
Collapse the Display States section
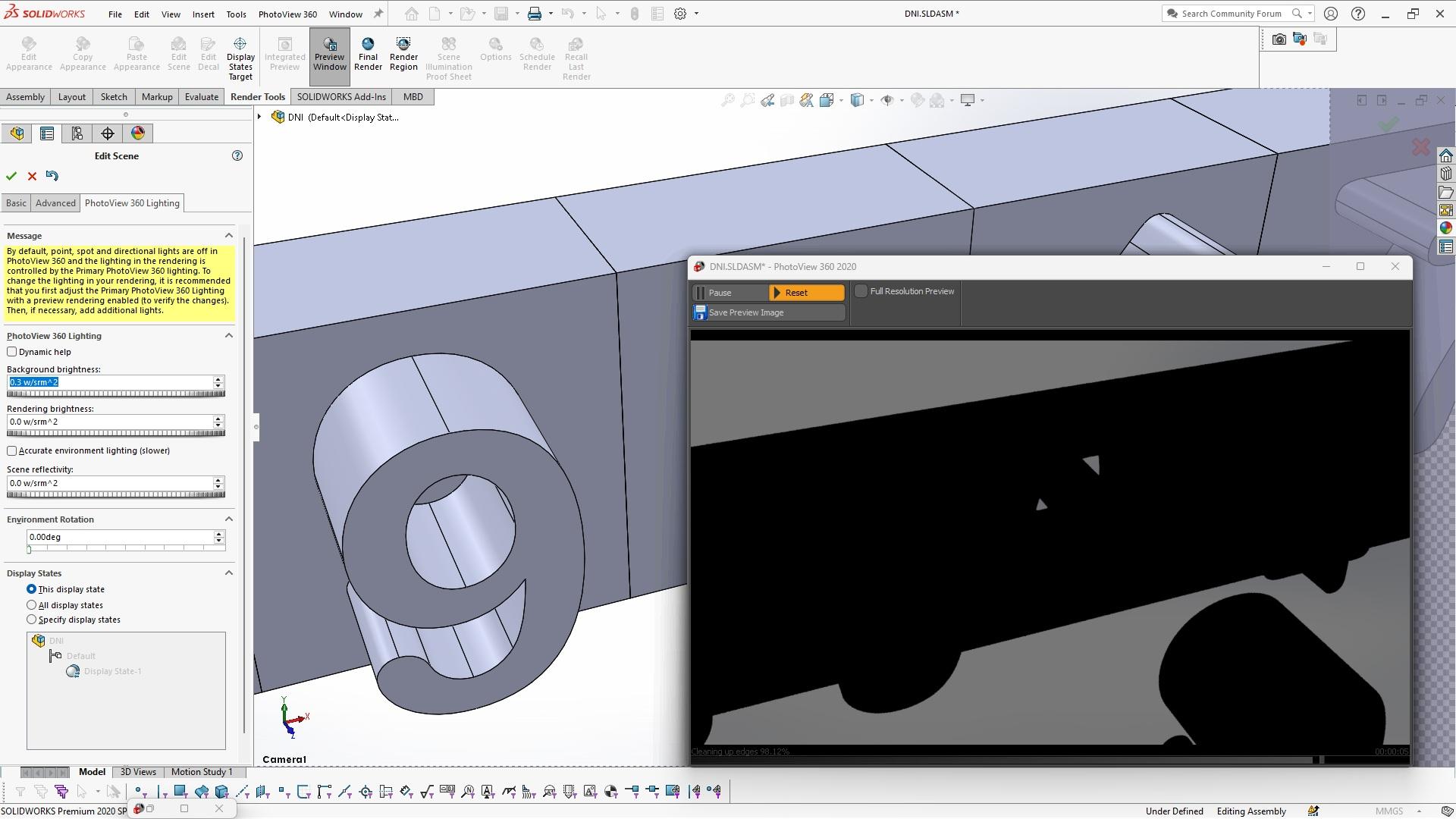(x=229, y=573)
